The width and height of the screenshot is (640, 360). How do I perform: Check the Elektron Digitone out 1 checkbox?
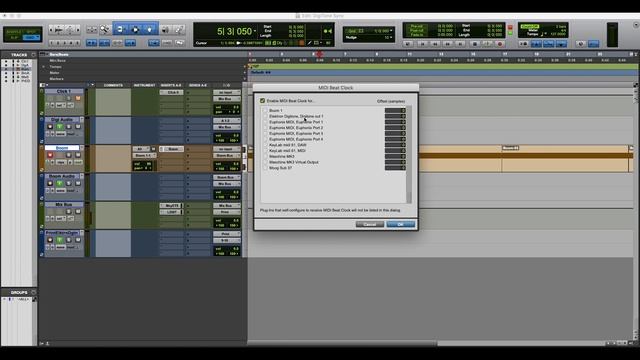coord(265,116)
